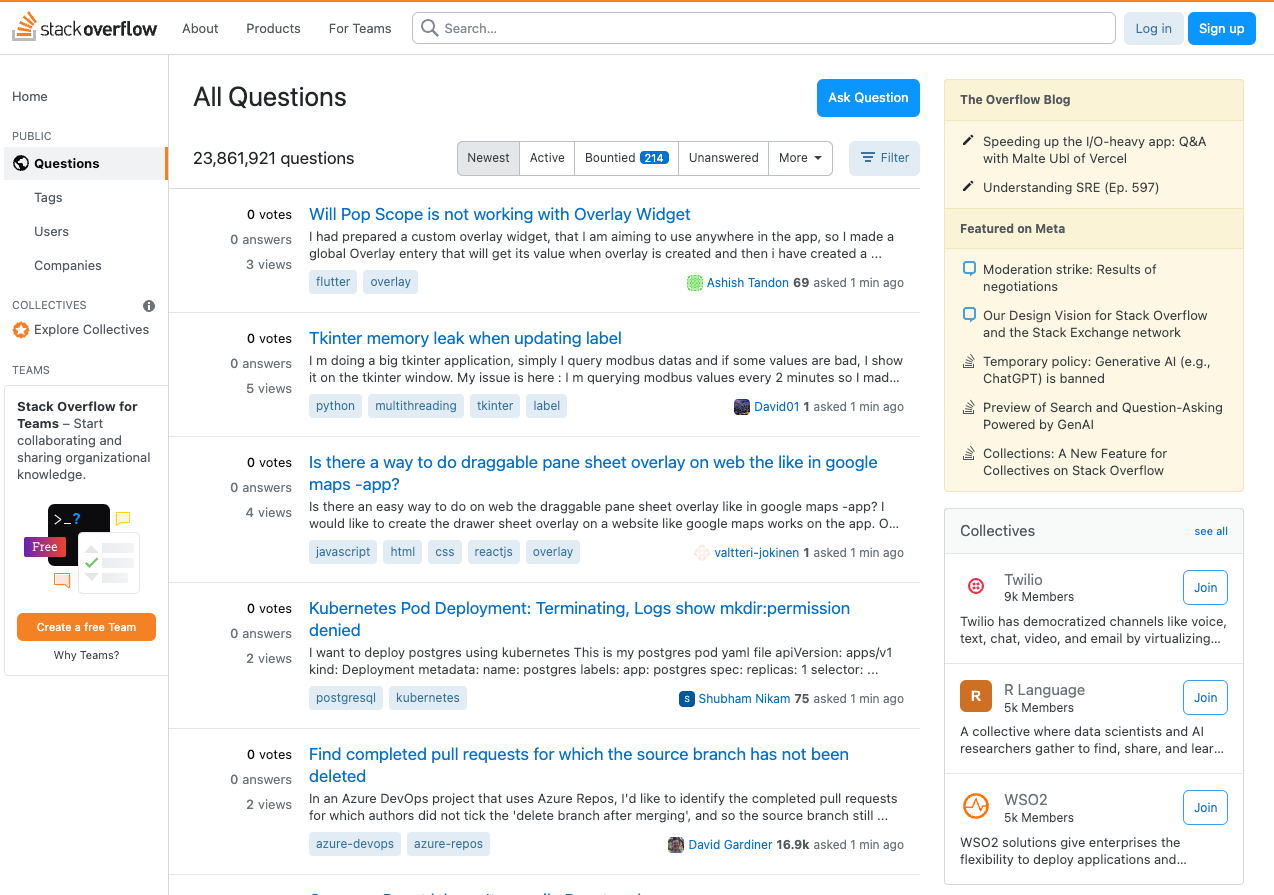Toggle the Active questions filter
The image size is (1274, 895).
coord(546,158)
